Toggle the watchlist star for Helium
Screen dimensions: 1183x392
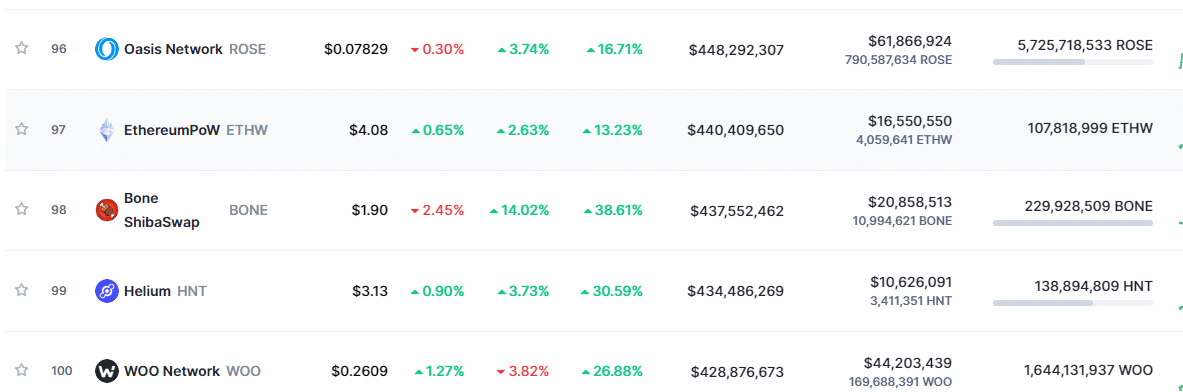[x=22, y=289]
